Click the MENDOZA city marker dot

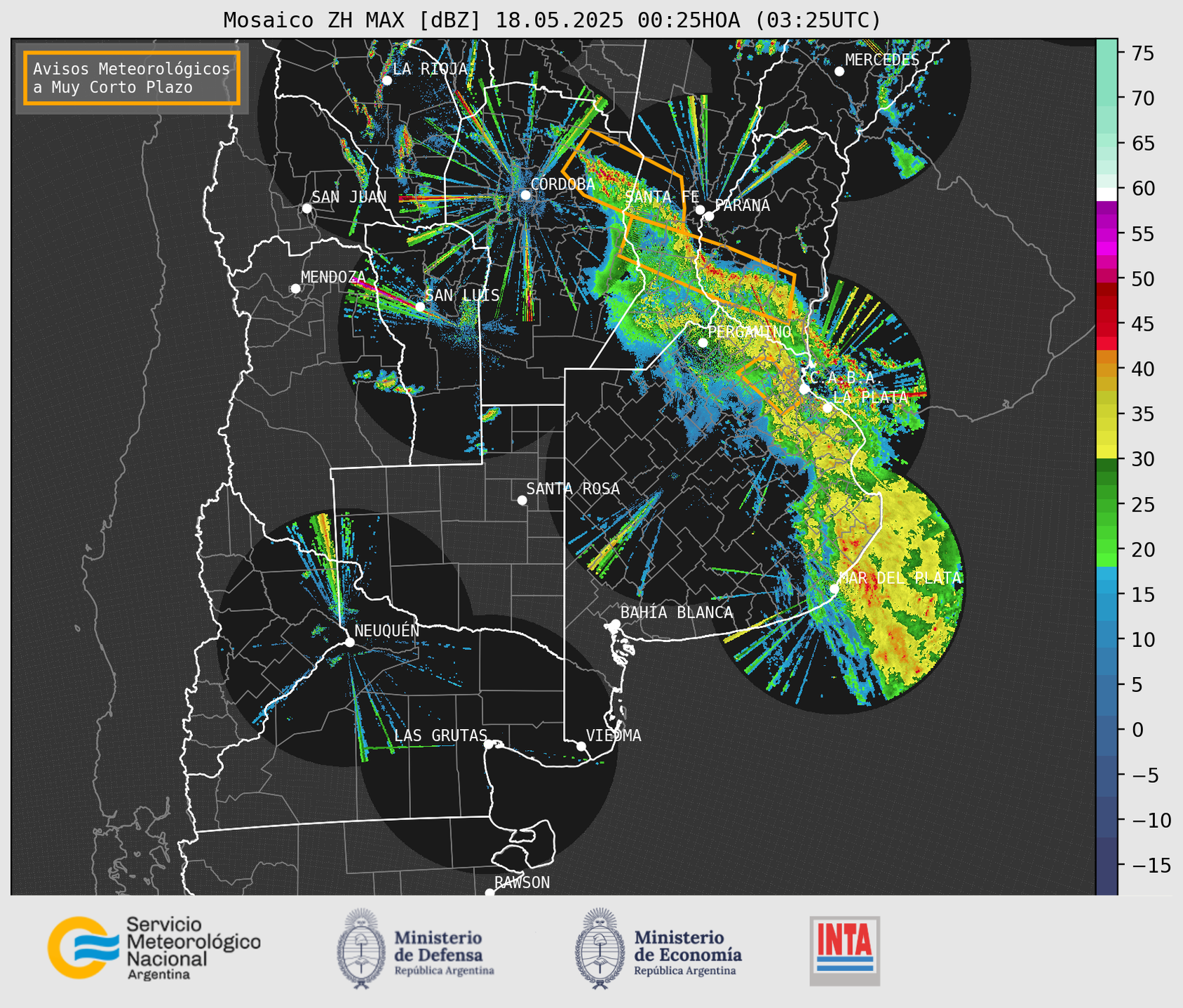pyautogui.click(x=296, y=289)
